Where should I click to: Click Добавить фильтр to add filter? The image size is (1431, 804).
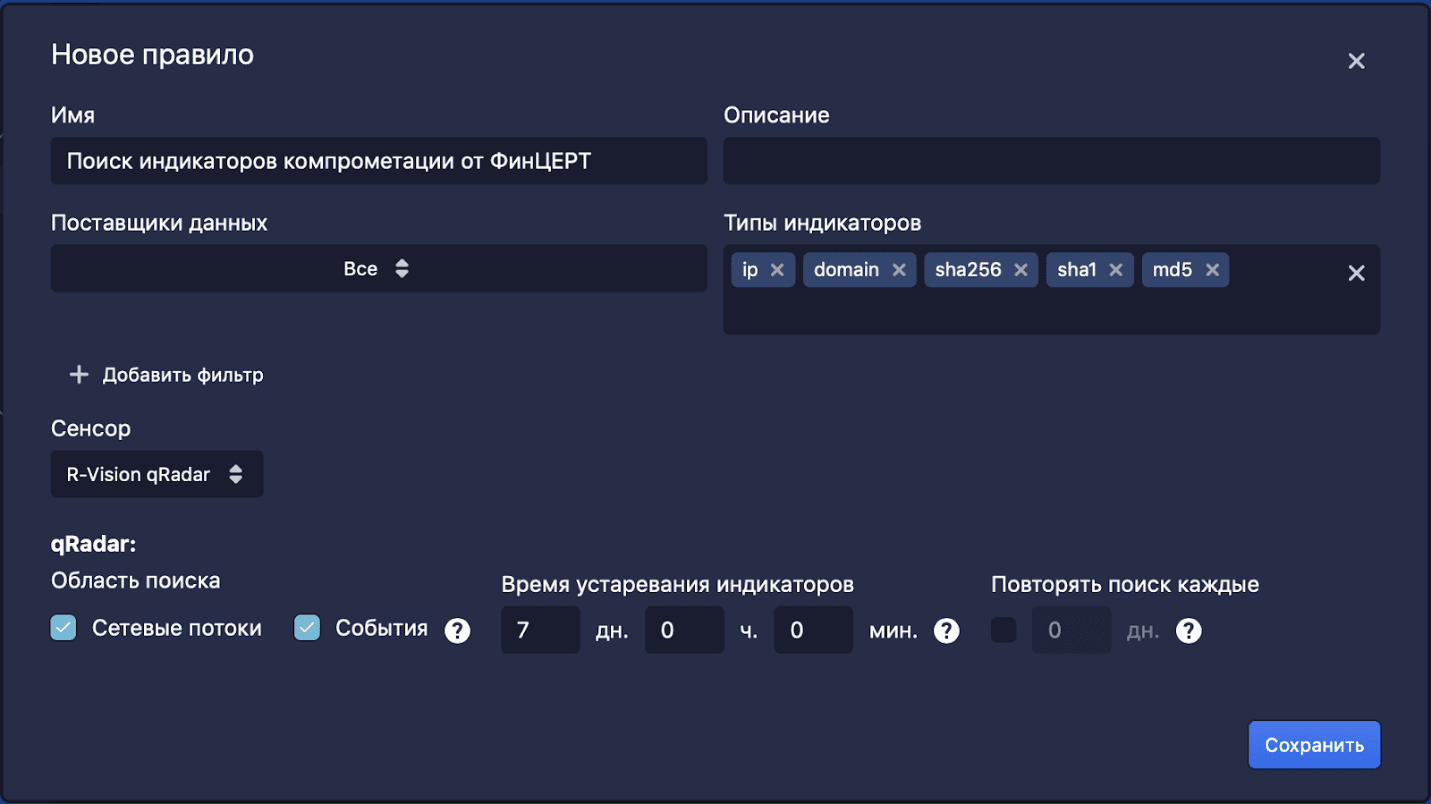coord(167,375)
